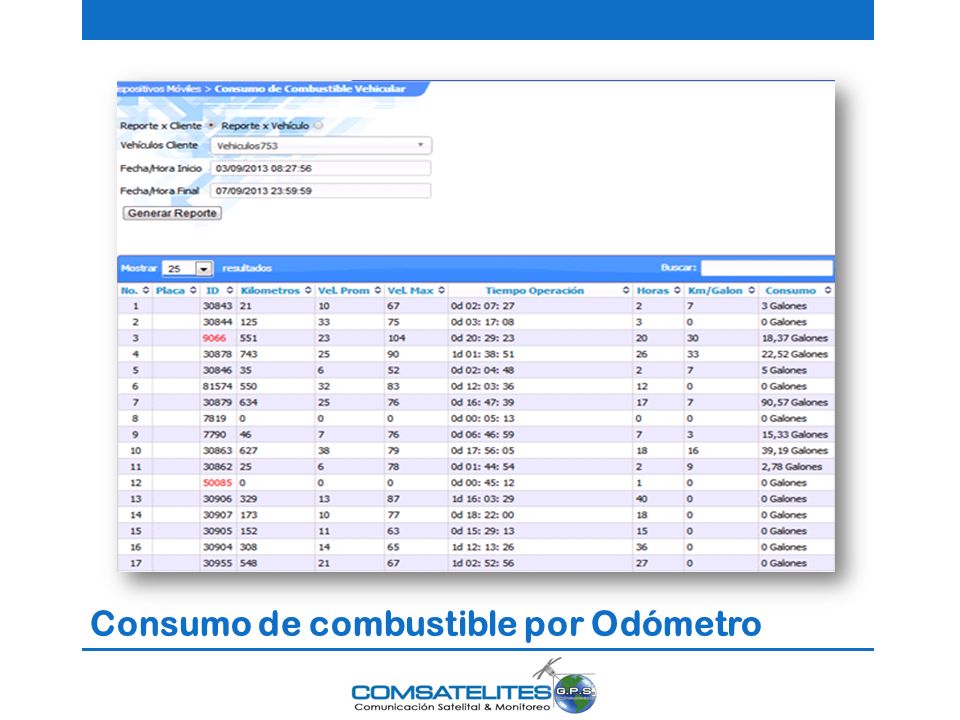Click ID 30955 in row 17
This screenshot has width=960, height=720.
tap(217, 563)
